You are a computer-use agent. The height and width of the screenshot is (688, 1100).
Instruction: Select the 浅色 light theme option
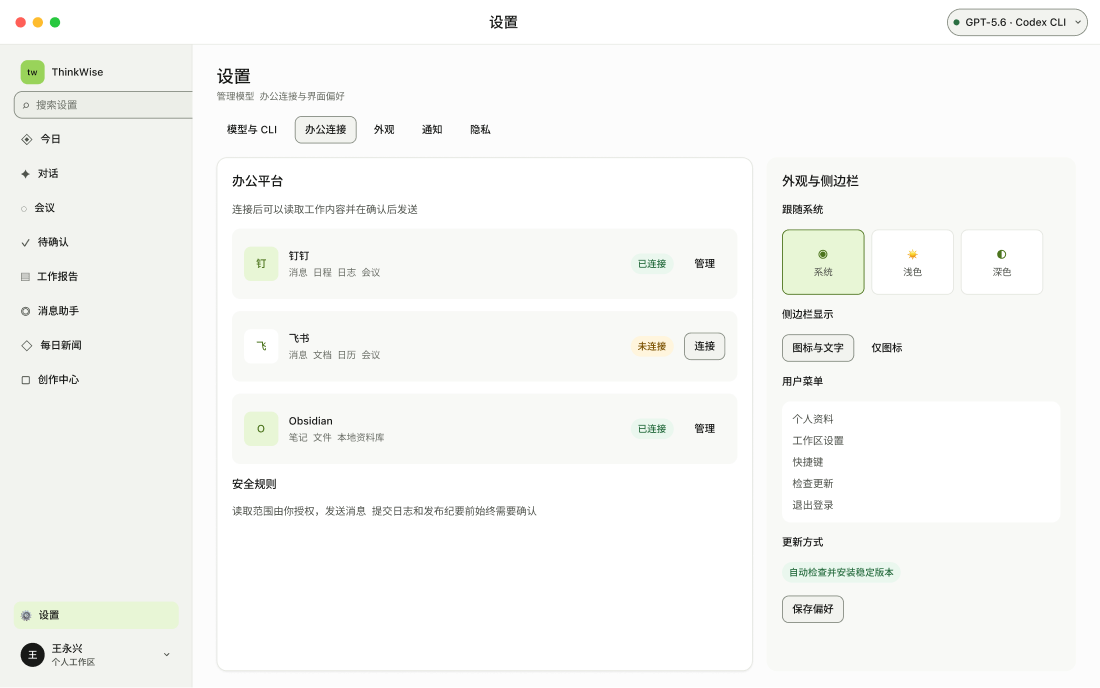coord(912,262)
